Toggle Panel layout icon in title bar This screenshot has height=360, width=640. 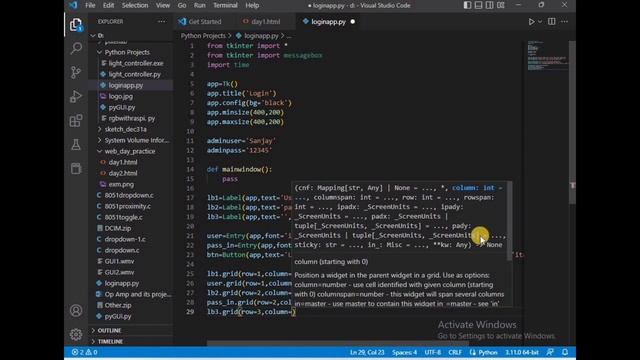pyautogui.click(x=478, y=5)
